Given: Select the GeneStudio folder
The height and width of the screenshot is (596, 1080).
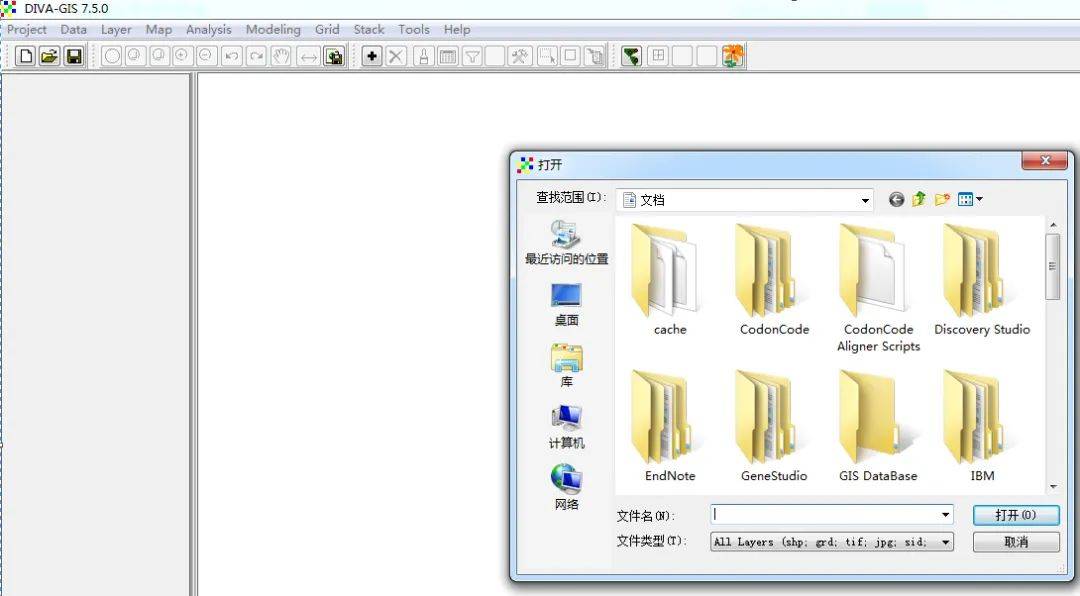Looking at the screenshot, I should (774, 427).
